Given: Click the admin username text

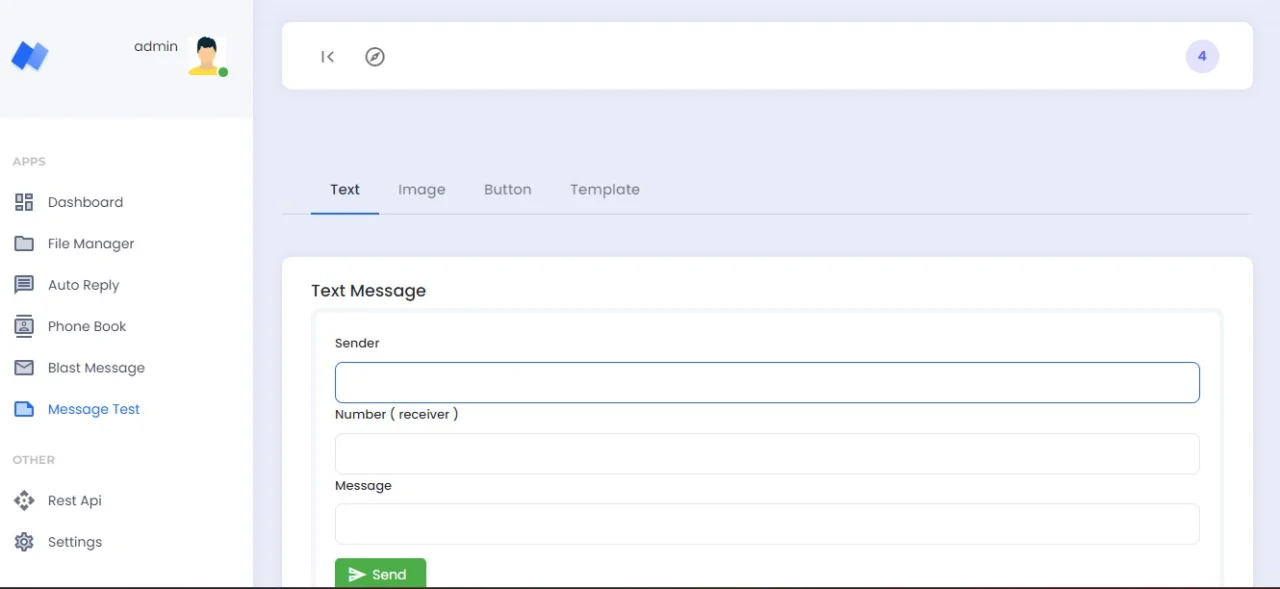Looking at the screenshot, I should [x=156, y=46].
